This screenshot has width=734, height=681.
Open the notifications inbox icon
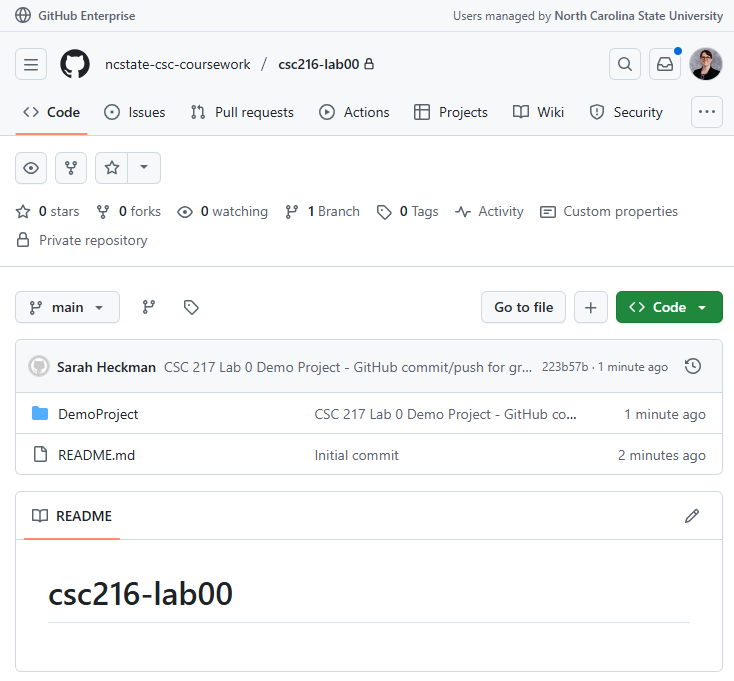pyautogui.click(x=665, y=64)
